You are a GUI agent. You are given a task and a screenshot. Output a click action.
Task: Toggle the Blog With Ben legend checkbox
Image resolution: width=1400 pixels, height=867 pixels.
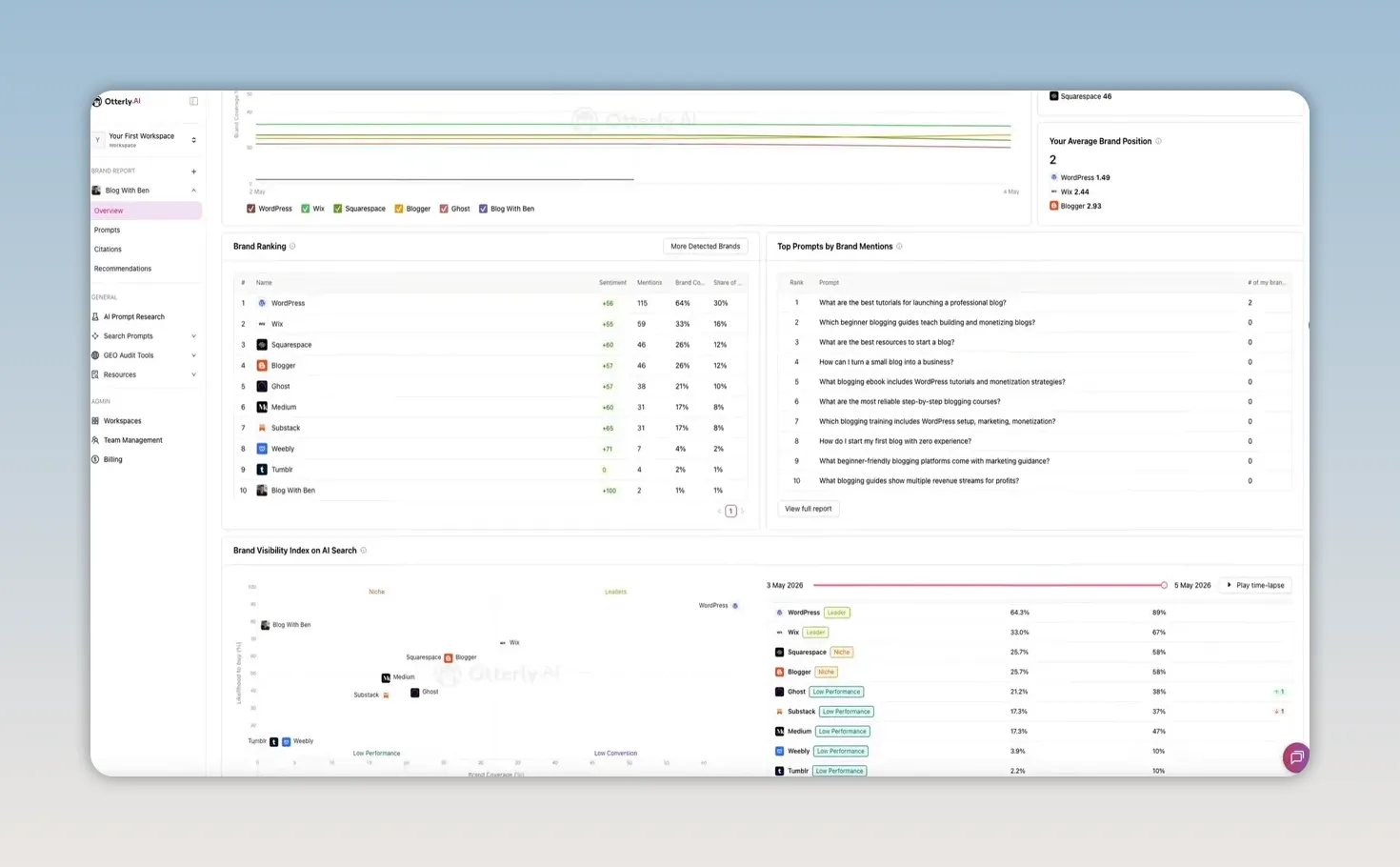483,209
